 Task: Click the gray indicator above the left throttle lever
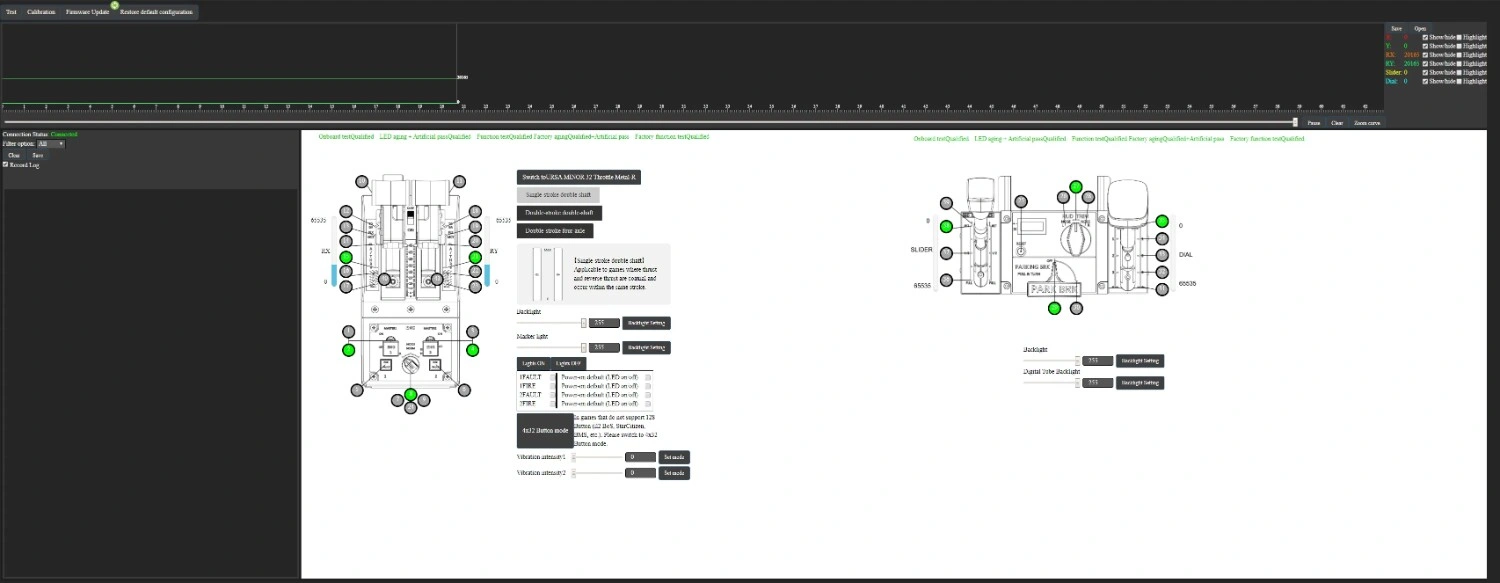tap(362, 181)
